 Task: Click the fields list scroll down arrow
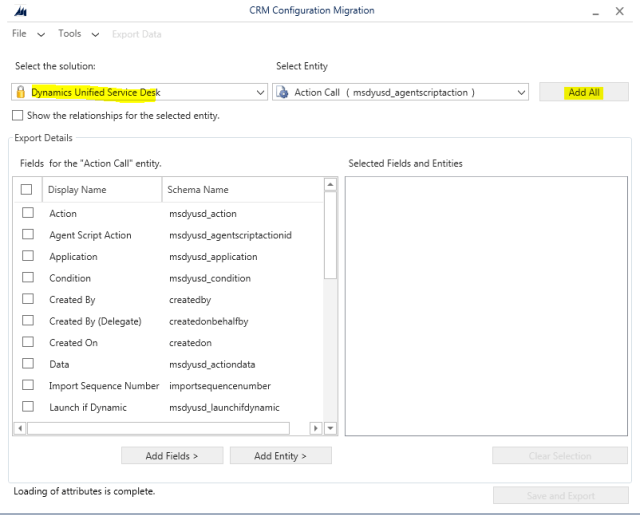330,428
